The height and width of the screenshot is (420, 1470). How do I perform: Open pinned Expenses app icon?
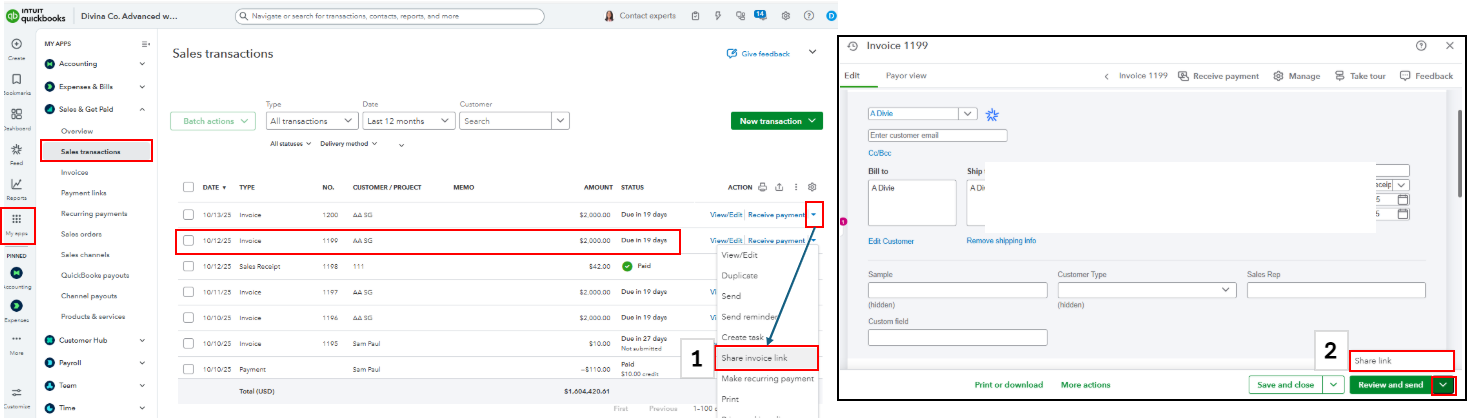pyautogui.click(x=16, y=306)
